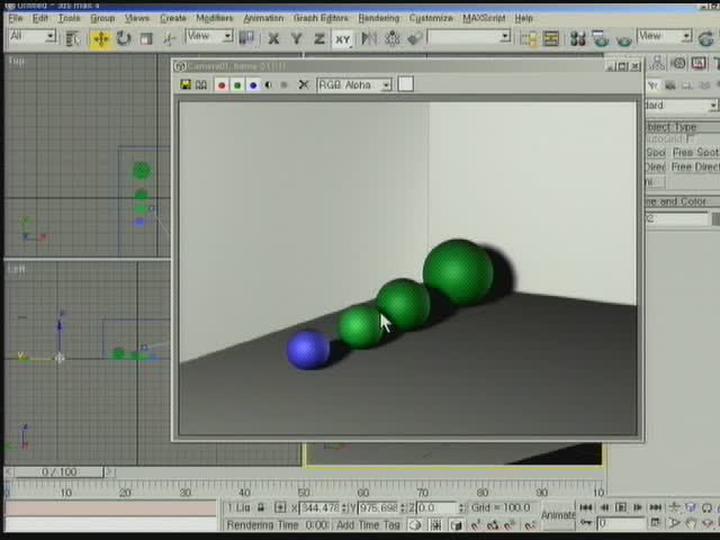This screenshot has width=720, height=540.
Task: Clear the render window image with the X icon
Action: tap(303, 84)
